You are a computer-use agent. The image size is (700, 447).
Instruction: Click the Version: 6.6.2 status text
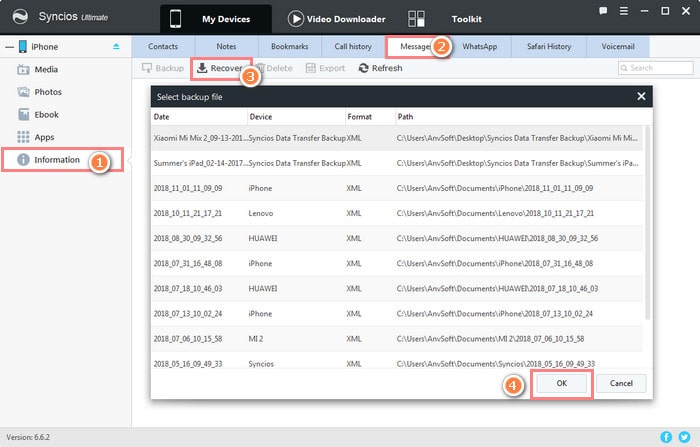point(28,437)
